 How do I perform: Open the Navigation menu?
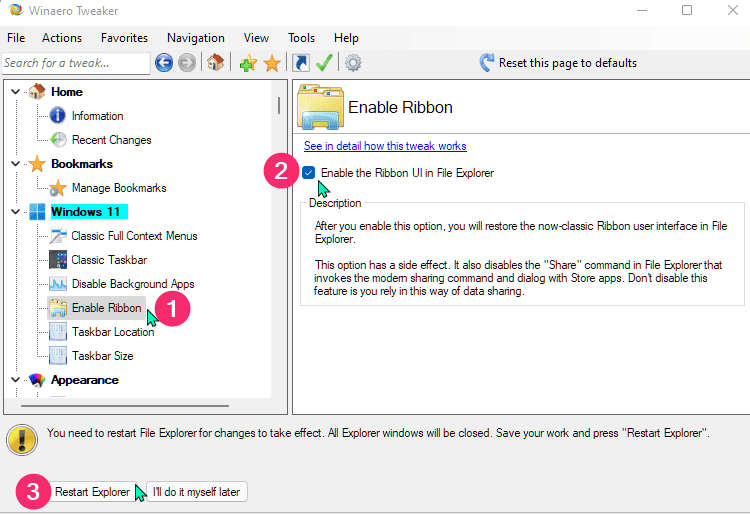[196, 38]
